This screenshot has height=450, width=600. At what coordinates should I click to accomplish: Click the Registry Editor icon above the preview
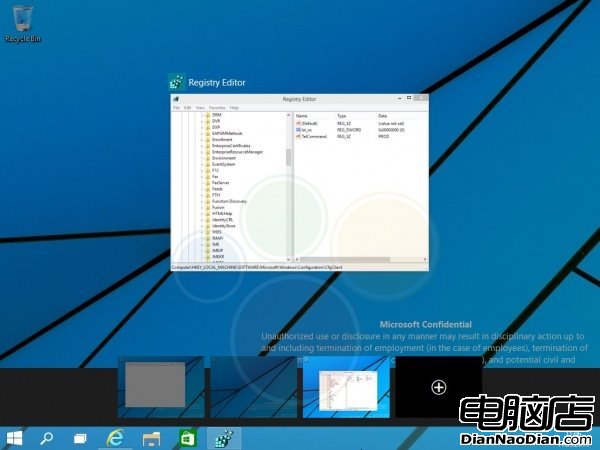(x=176, y=82)
